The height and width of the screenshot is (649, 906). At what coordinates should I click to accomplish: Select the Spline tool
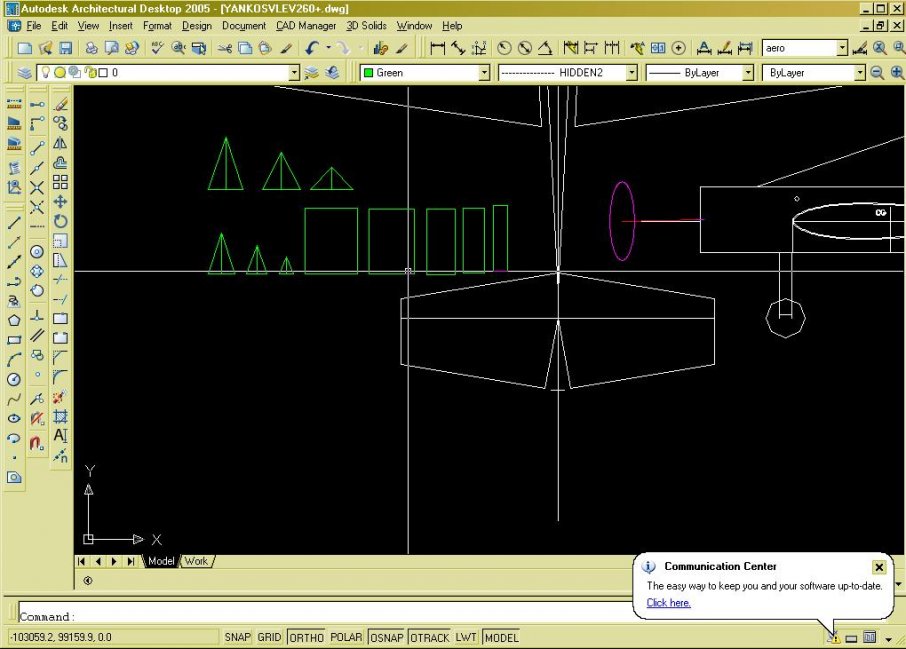pyautogui.click(x=14, y=399)
